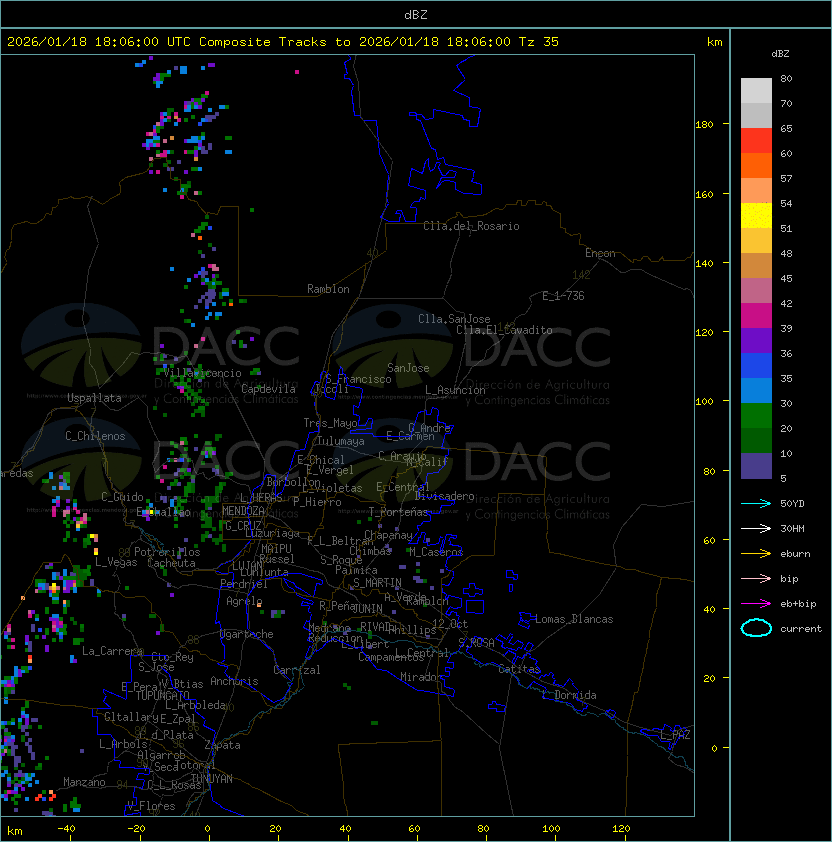Click the Clla.El_Cavadito place label
This screenshot has height=842, width=832.
pos(504,330)
